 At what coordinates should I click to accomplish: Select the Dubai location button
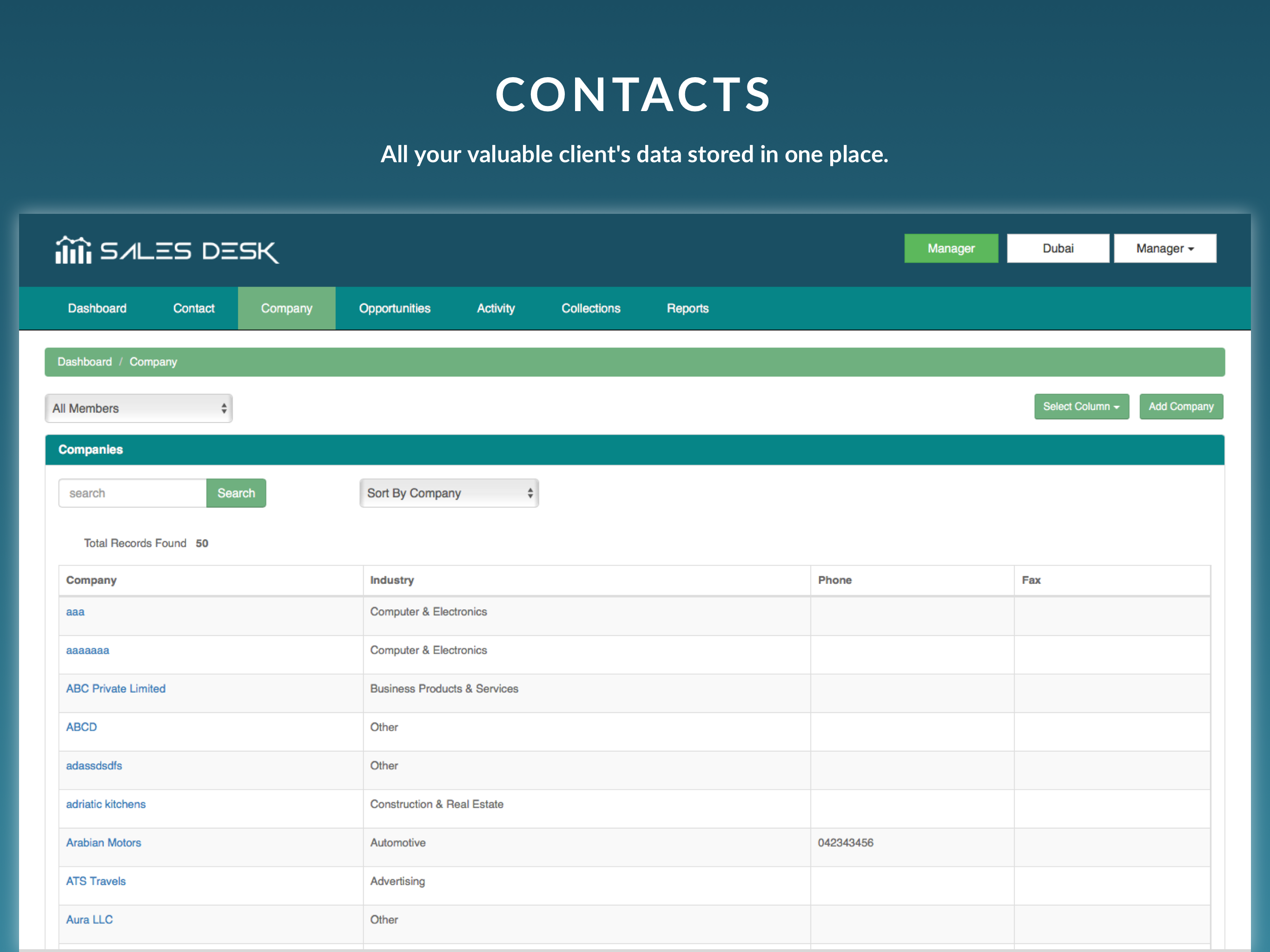pyautogui.click(x=1058, y=248)
